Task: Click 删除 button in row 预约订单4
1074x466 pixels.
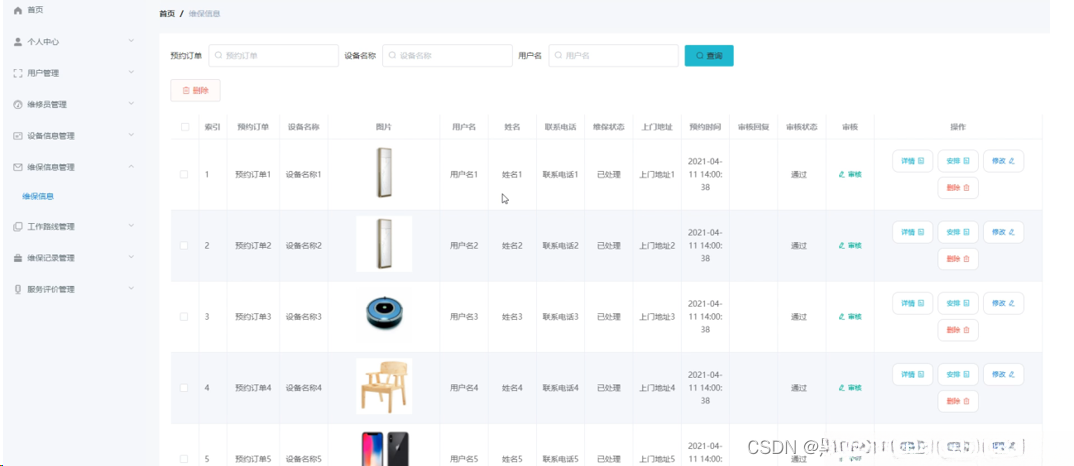Action: point(958,402)
